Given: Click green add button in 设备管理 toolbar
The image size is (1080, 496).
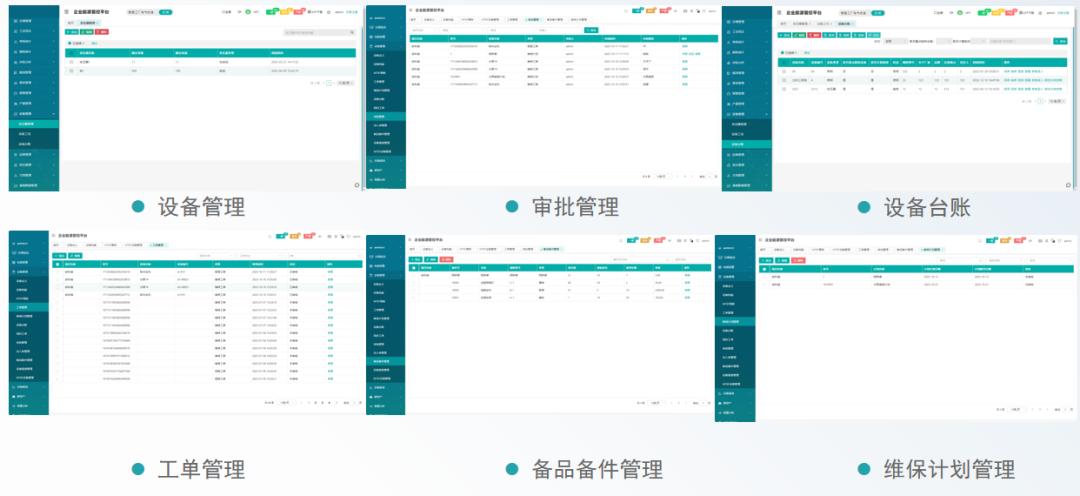Looking at the screenshot, I should (72, 32).
